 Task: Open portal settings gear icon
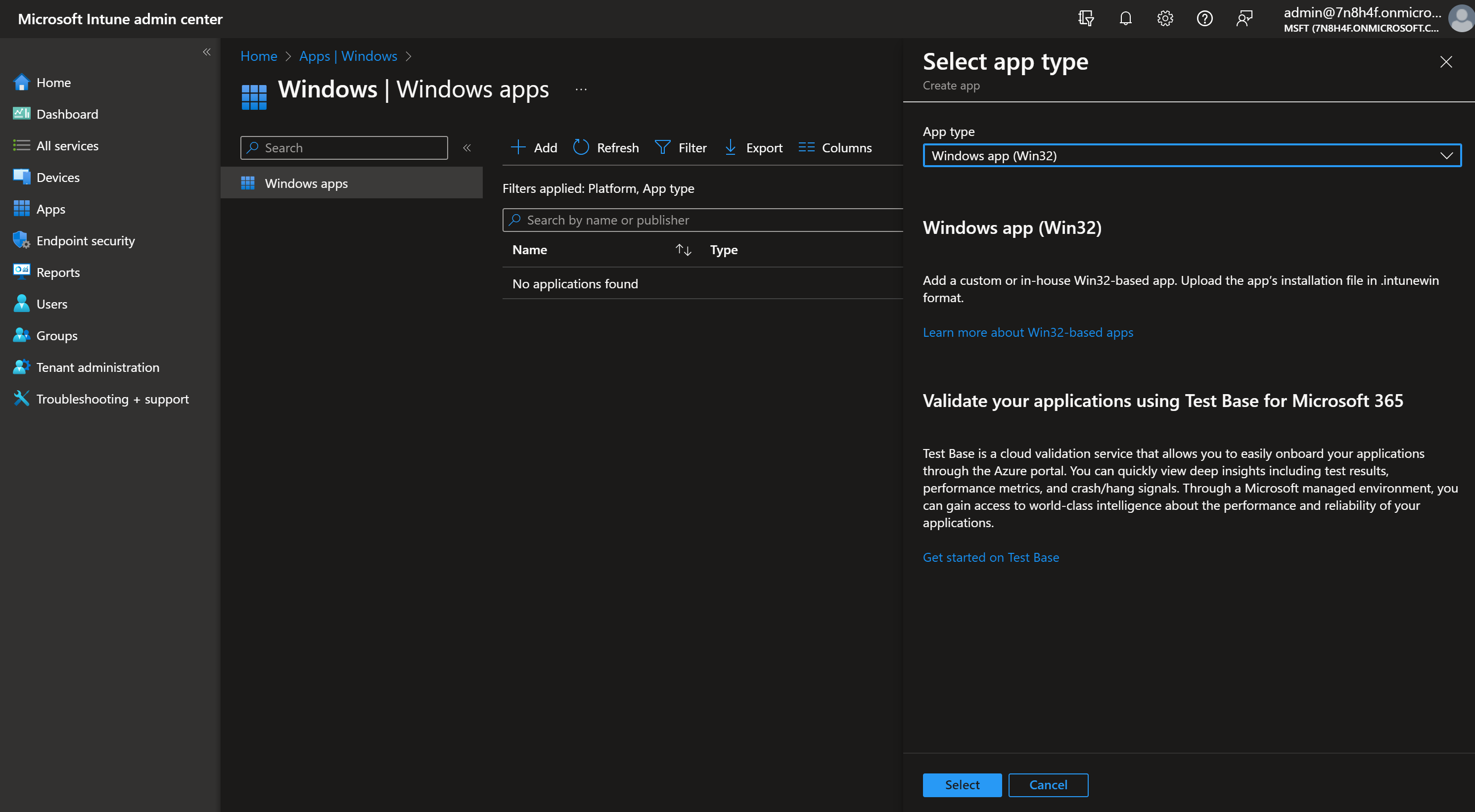point(1165,18)
